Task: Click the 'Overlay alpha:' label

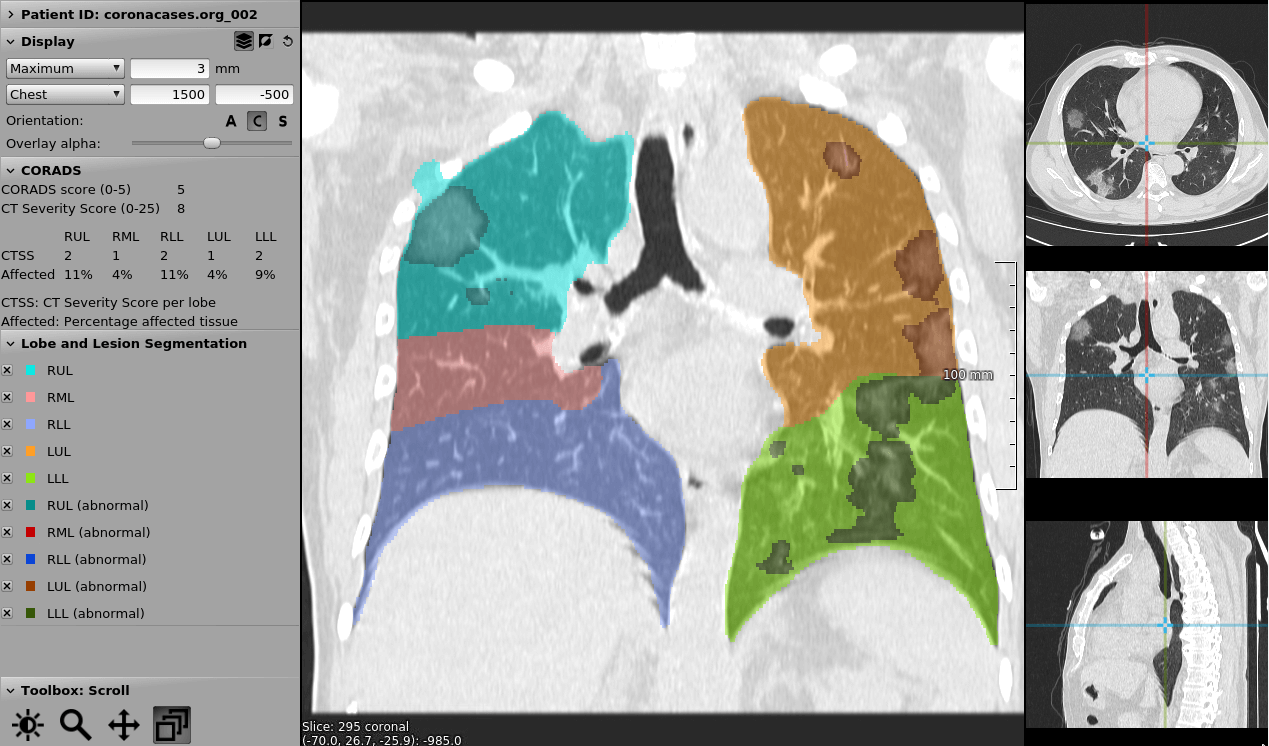Action: pyautogui.click(x=53, y=143)
